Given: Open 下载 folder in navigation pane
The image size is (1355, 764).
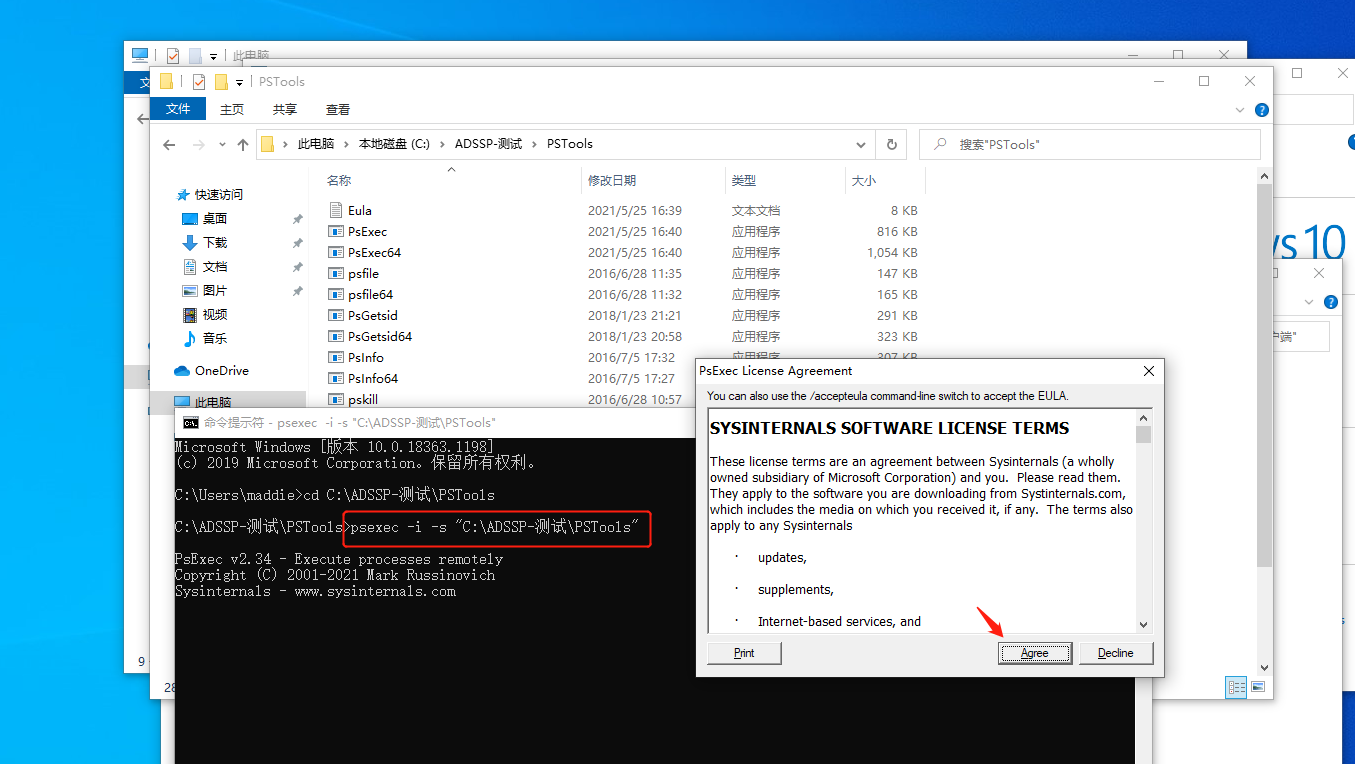Looking at the screenshot, I should coord(214,242).
